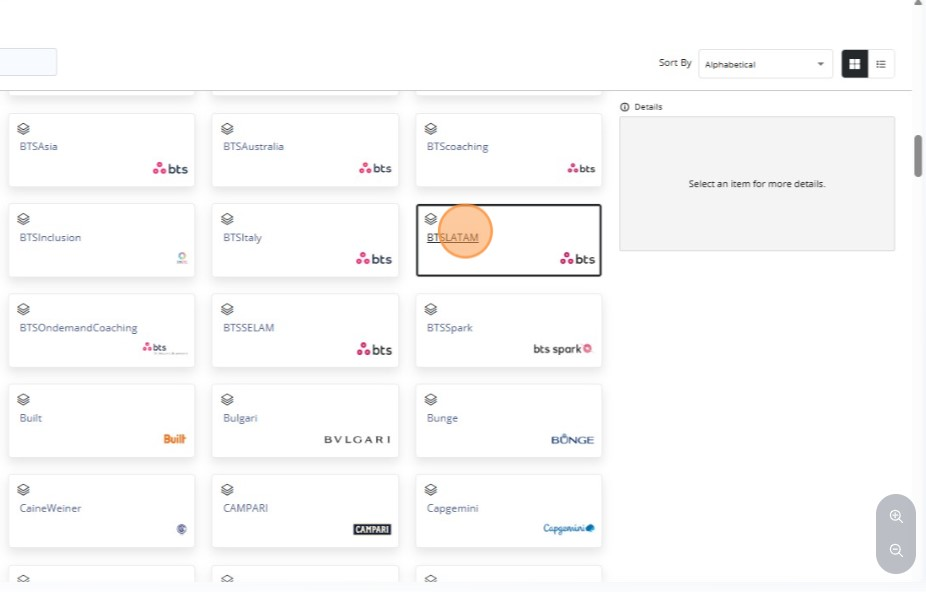
Task: Click the layers icon on BTSInclusion card
Action: 23,219
